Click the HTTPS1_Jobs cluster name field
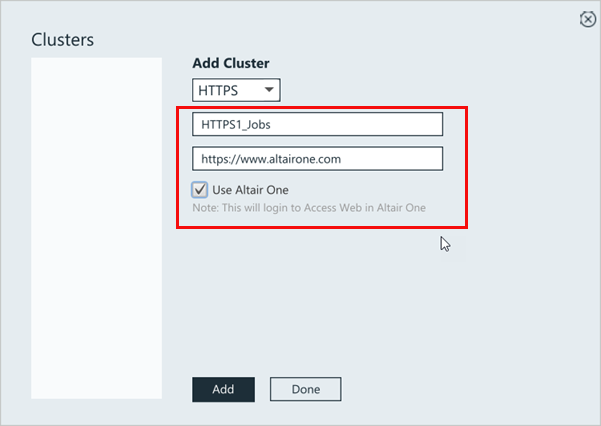601x426 pixels. (317, 124)
